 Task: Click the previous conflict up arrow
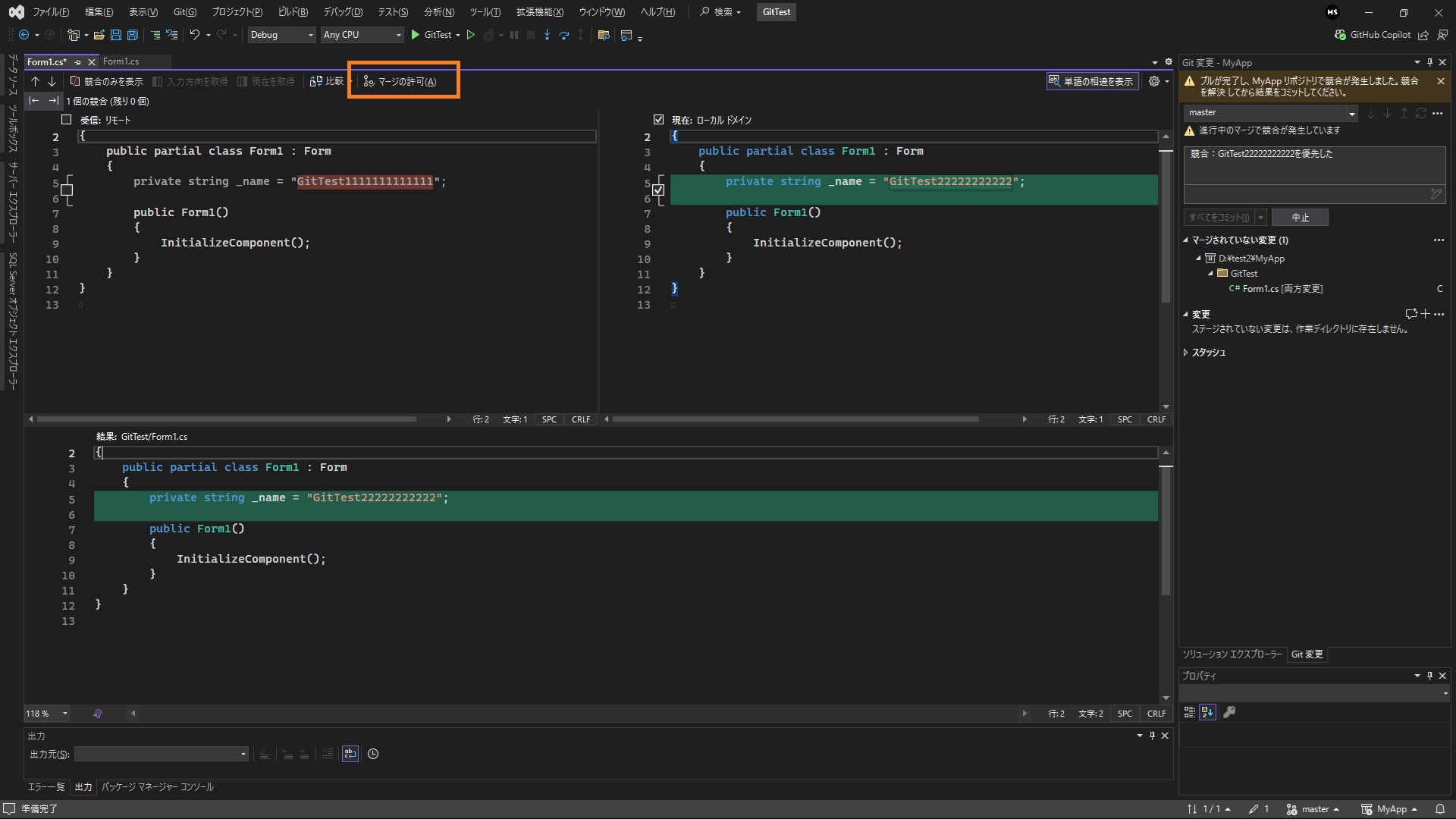[35, 81]
